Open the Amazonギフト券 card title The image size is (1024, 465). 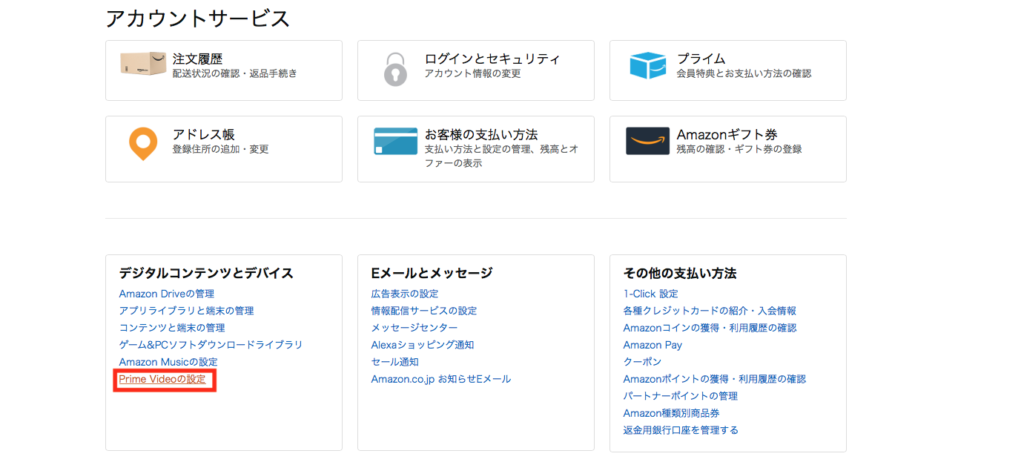[x=727, y=135]
